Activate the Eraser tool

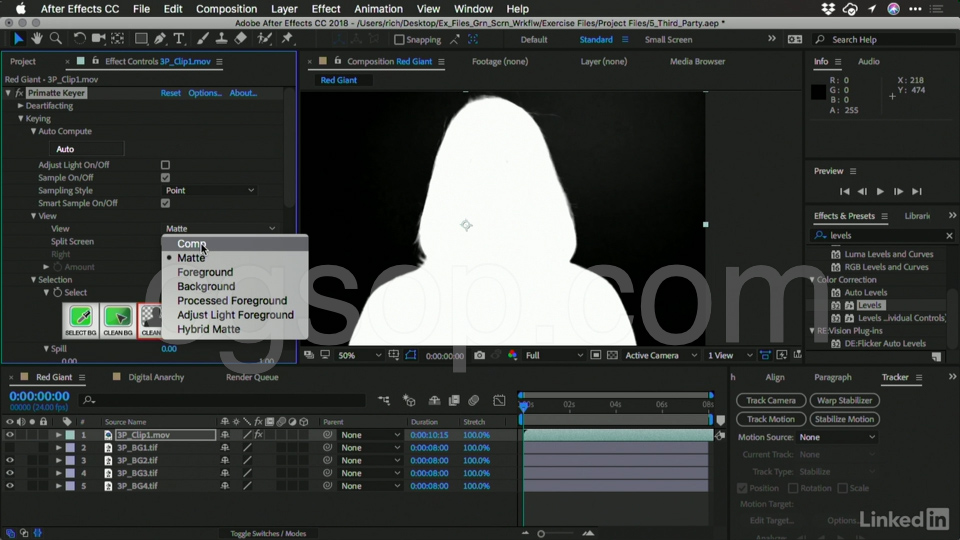pyautogui.click(x=240, y=39)
